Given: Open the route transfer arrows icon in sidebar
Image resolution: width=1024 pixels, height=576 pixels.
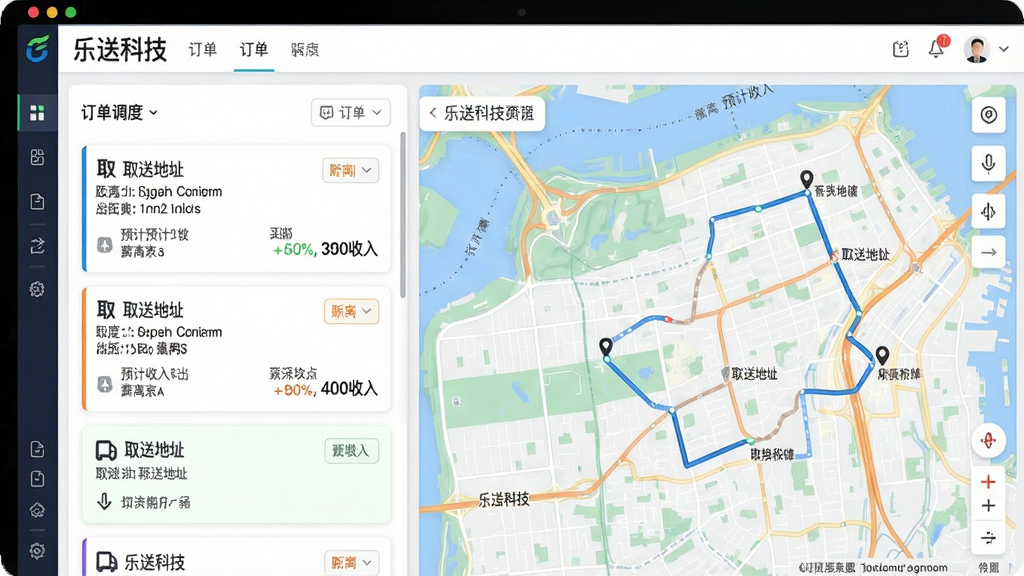Looking at the screenshot, I should click(37, 246).
